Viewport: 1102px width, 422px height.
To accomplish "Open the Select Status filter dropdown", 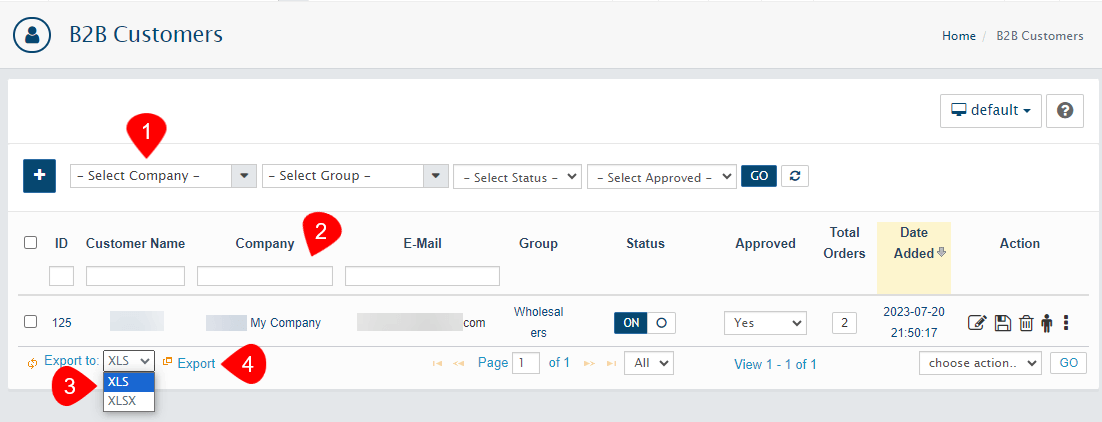I will [517, 177].
